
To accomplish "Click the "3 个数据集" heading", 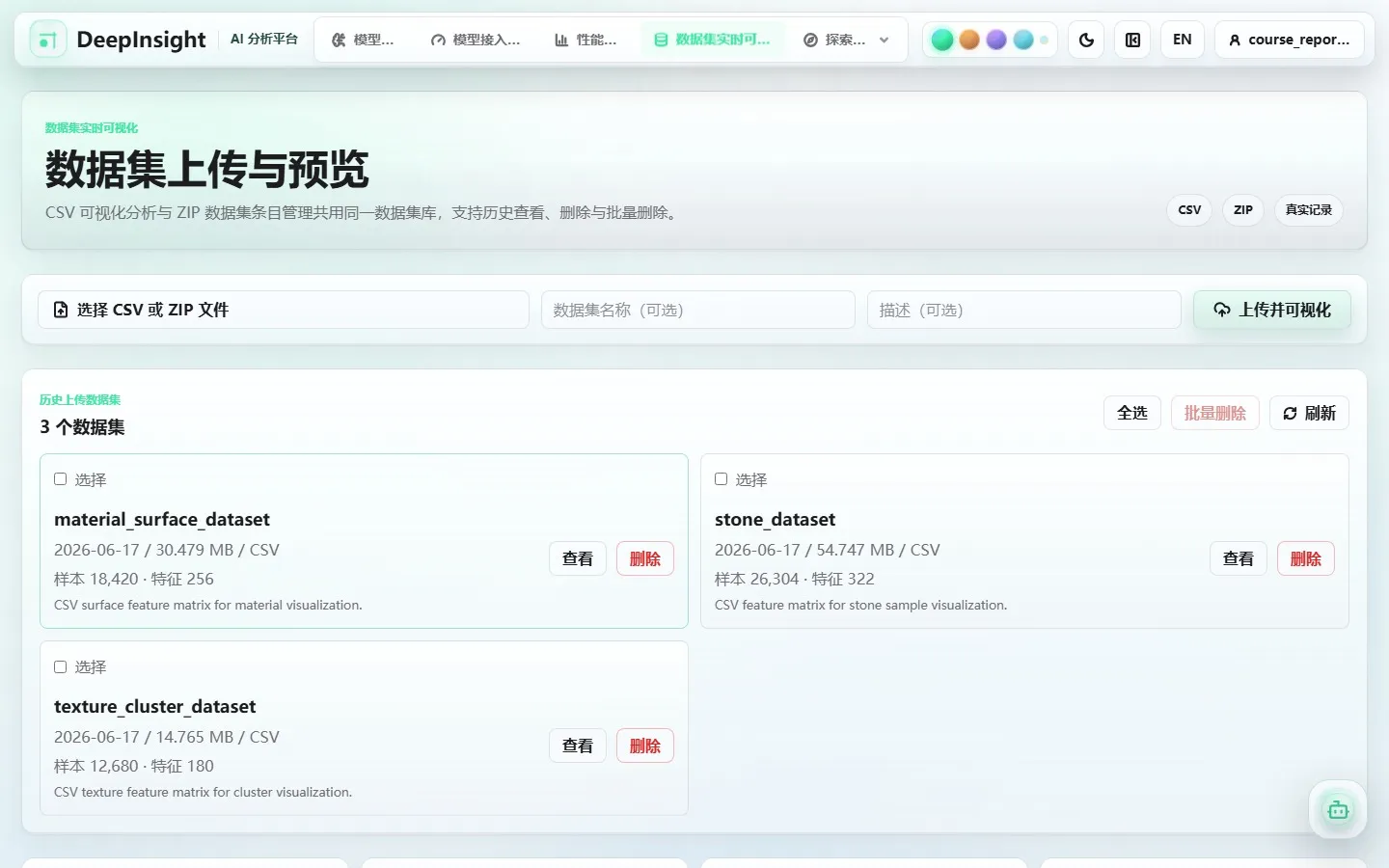I will pyautogui.click(x=82, y=427).
